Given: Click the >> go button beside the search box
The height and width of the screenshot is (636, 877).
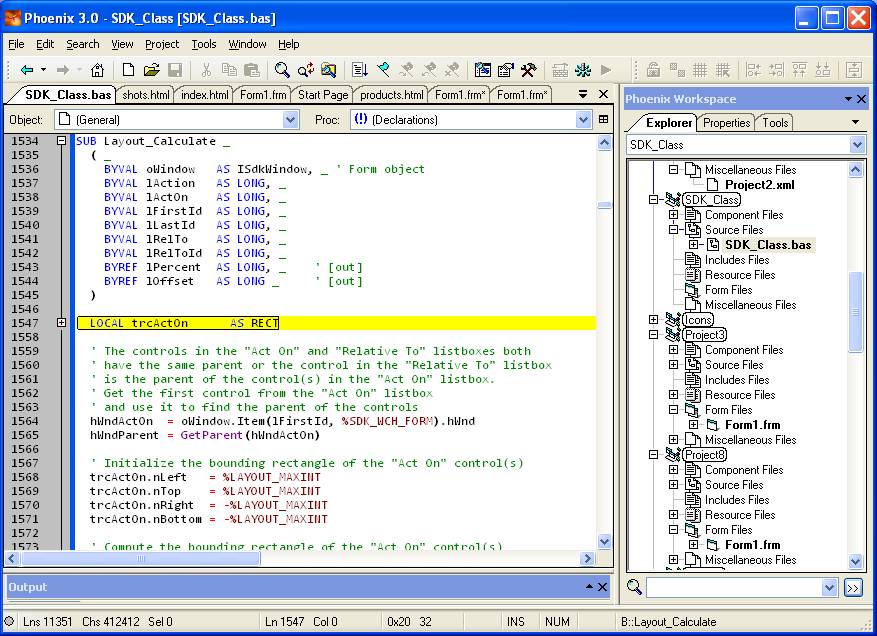Looking at the screenshot, I should tap(853, 587).
